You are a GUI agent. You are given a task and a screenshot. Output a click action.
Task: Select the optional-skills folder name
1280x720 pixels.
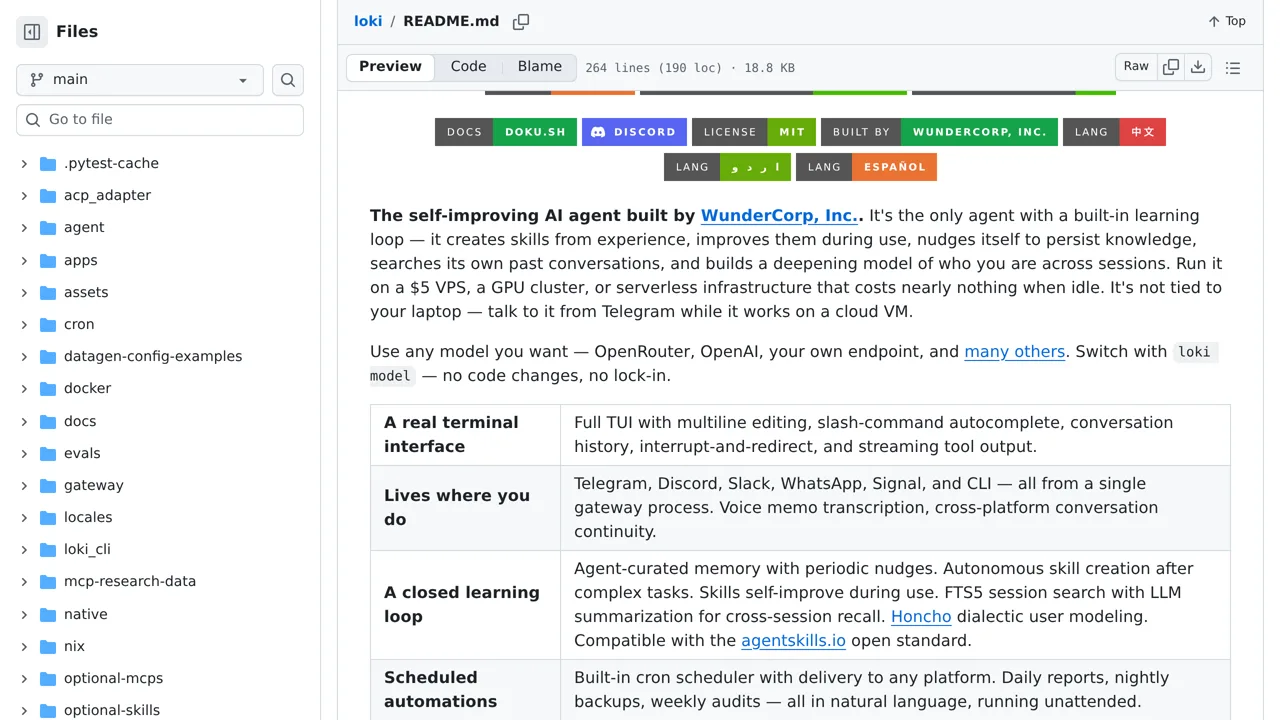[112, 711]
